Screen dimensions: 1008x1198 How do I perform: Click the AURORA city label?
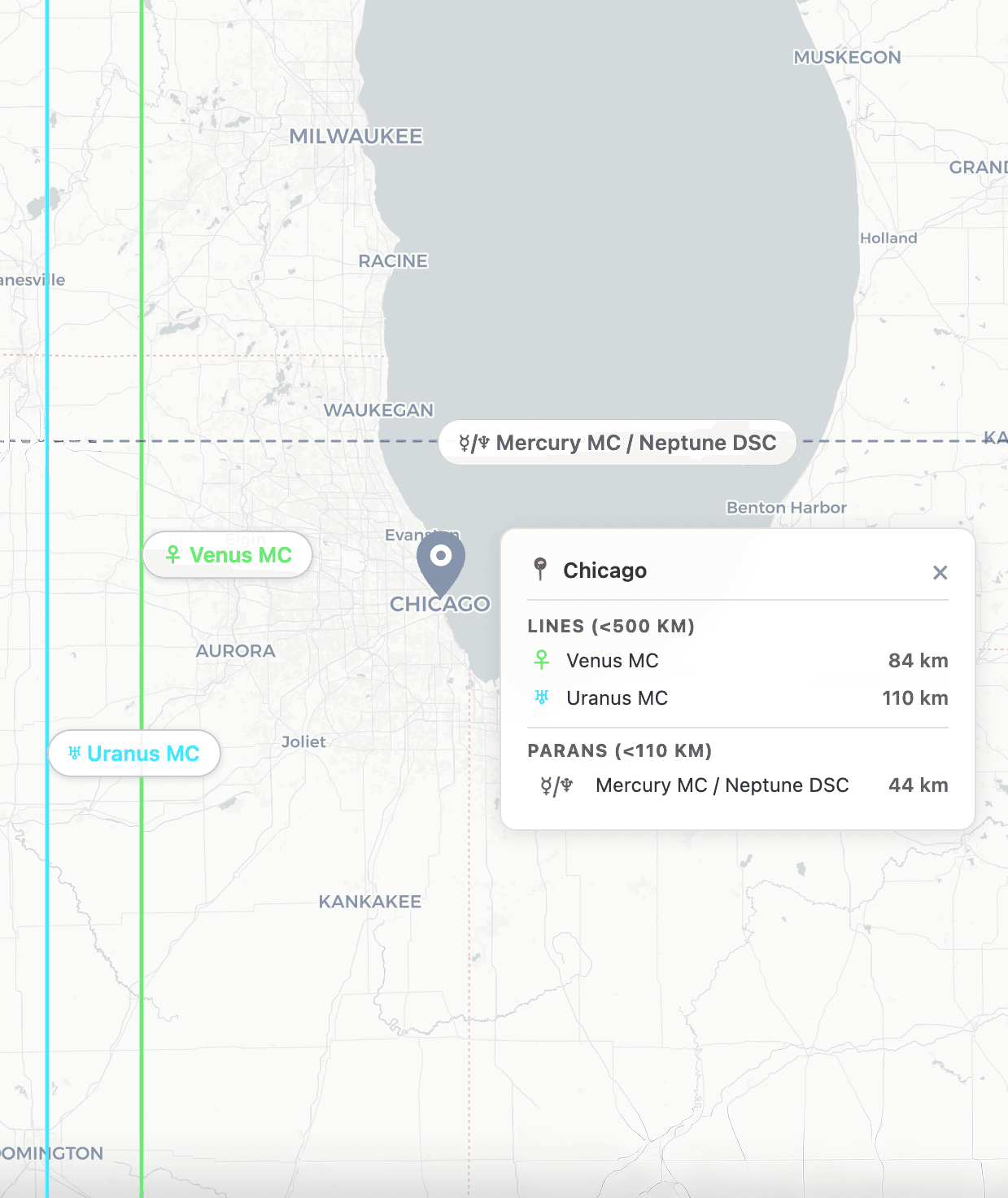[x=235, y=651]
